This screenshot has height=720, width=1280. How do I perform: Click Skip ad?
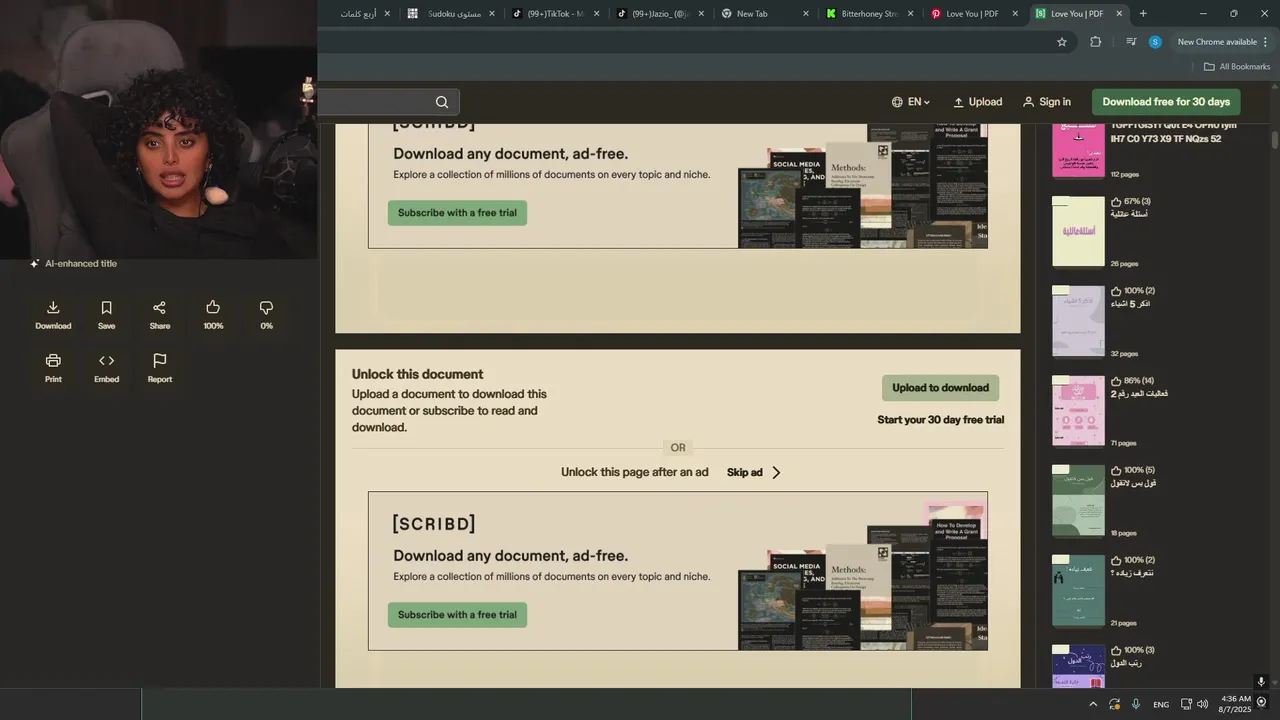(754, 473)
